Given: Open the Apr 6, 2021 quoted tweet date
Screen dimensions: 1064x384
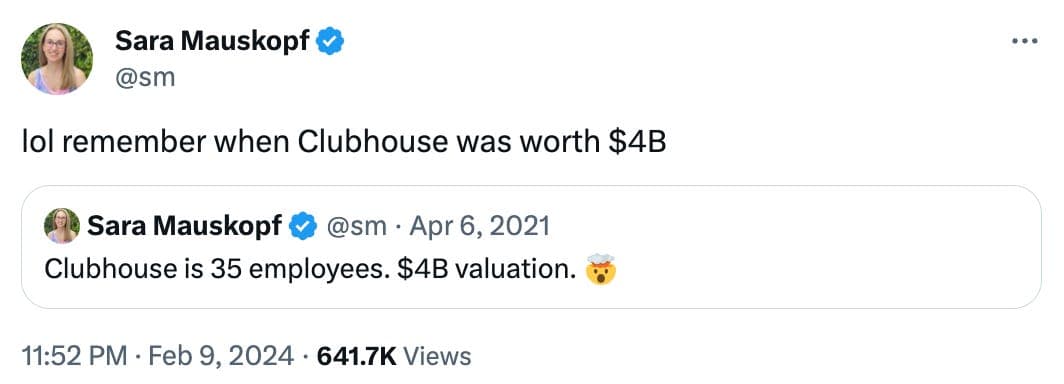Looking at the screenshot, I should pos(479,226).
